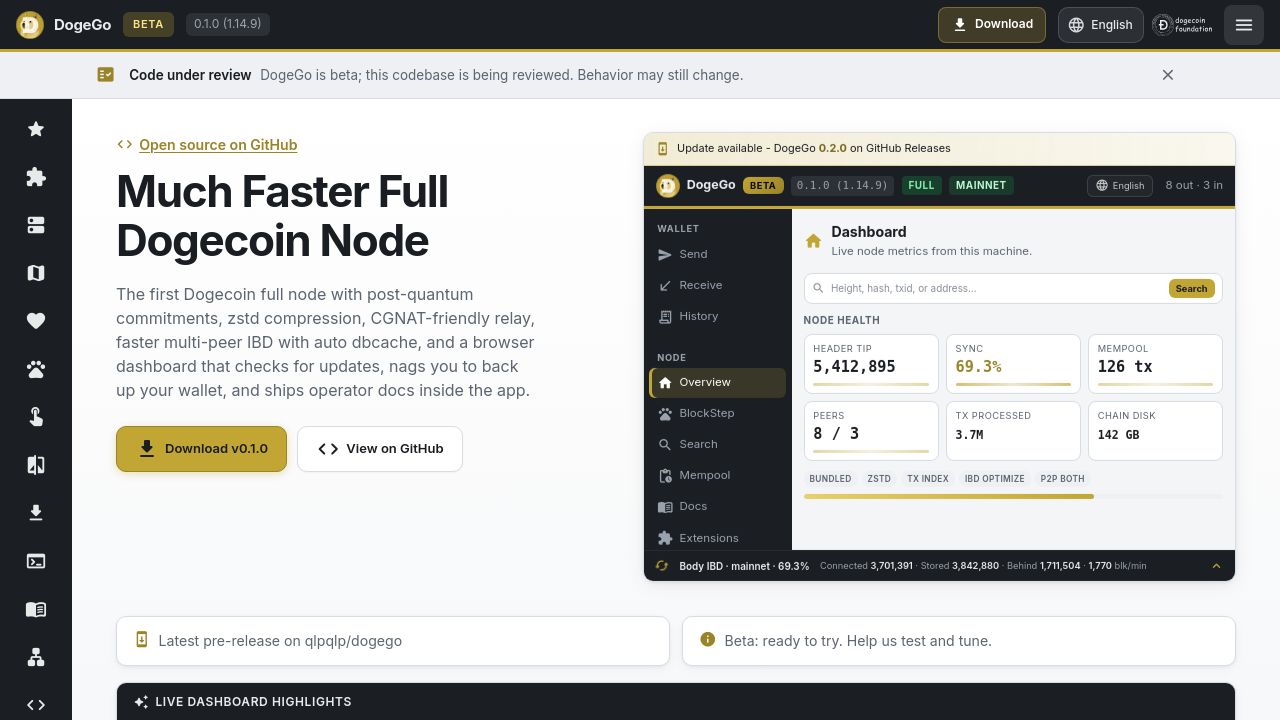The width and height of the screenshot is (1280, 720).
Task: Select BlockStep in dashboard preview menu
Action: tap(717, 413)
